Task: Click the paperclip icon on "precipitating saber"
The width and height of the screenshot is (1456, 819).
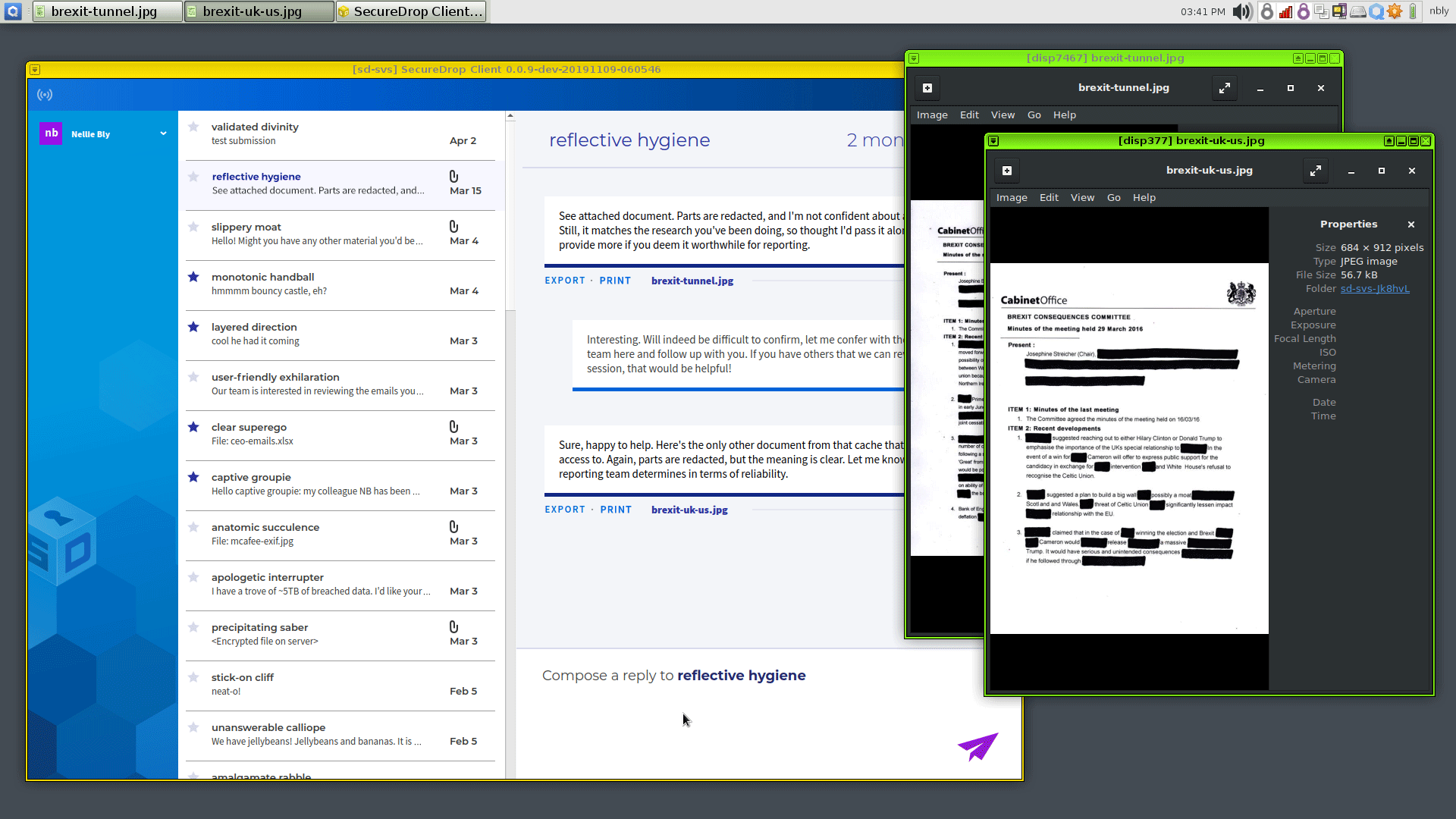Action: coord(453,627)
